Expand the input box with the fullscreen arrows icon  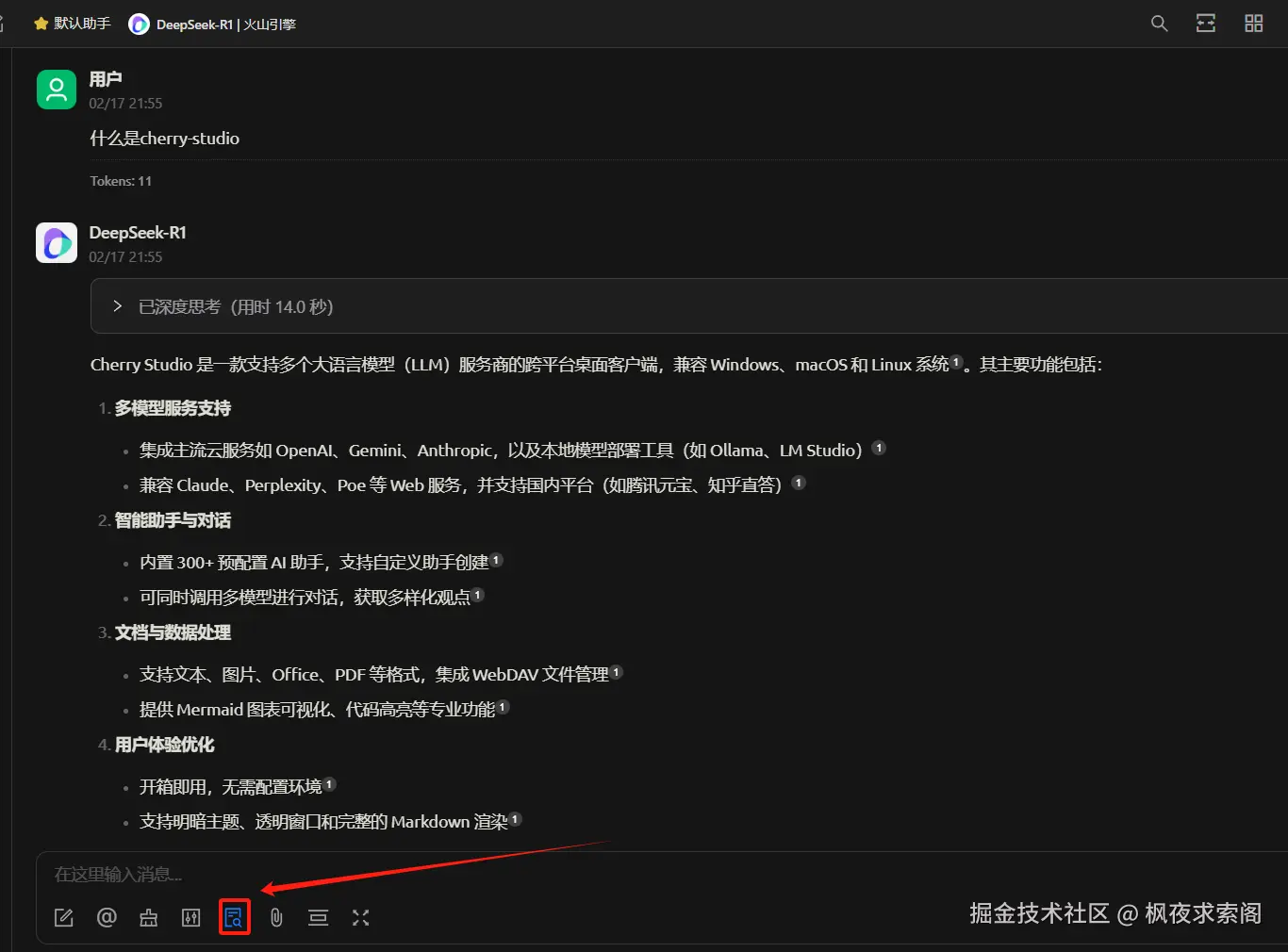pos(361,917)
